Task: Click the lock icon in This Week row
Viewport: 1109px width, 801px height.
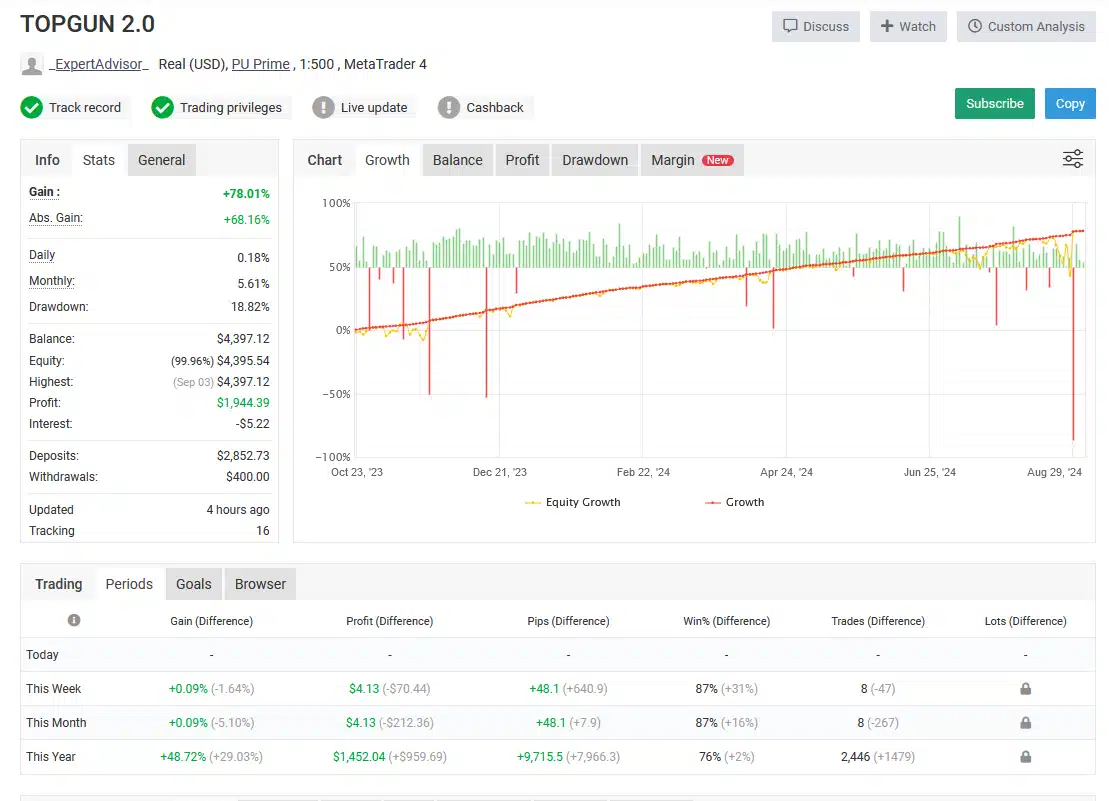Action: 1026,689
